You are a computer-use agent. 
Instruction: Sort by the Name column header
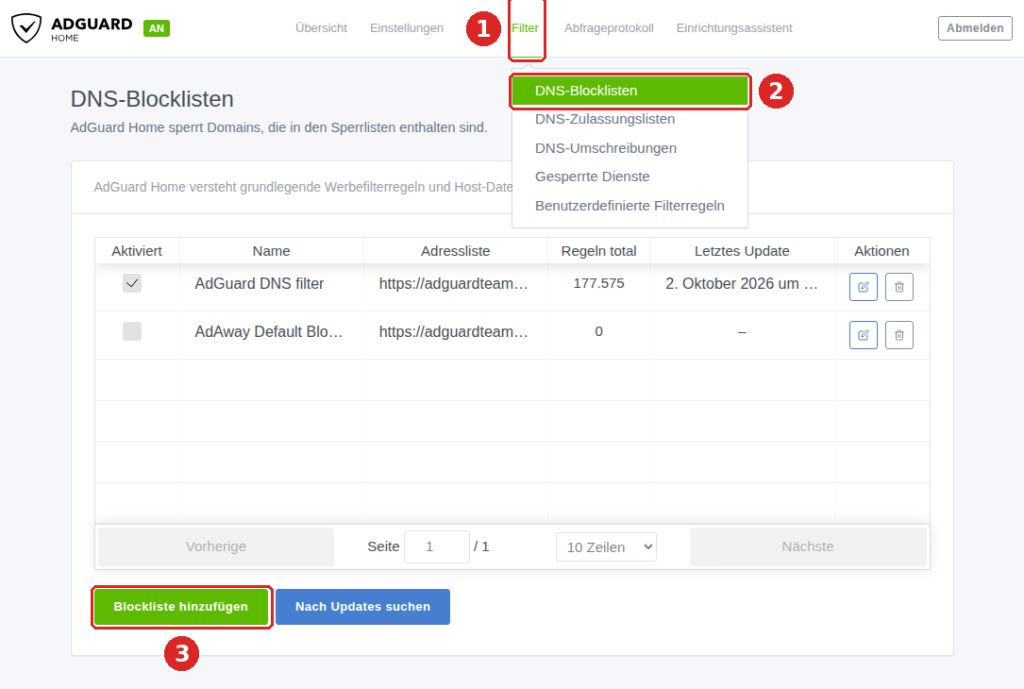coord(271,251)
